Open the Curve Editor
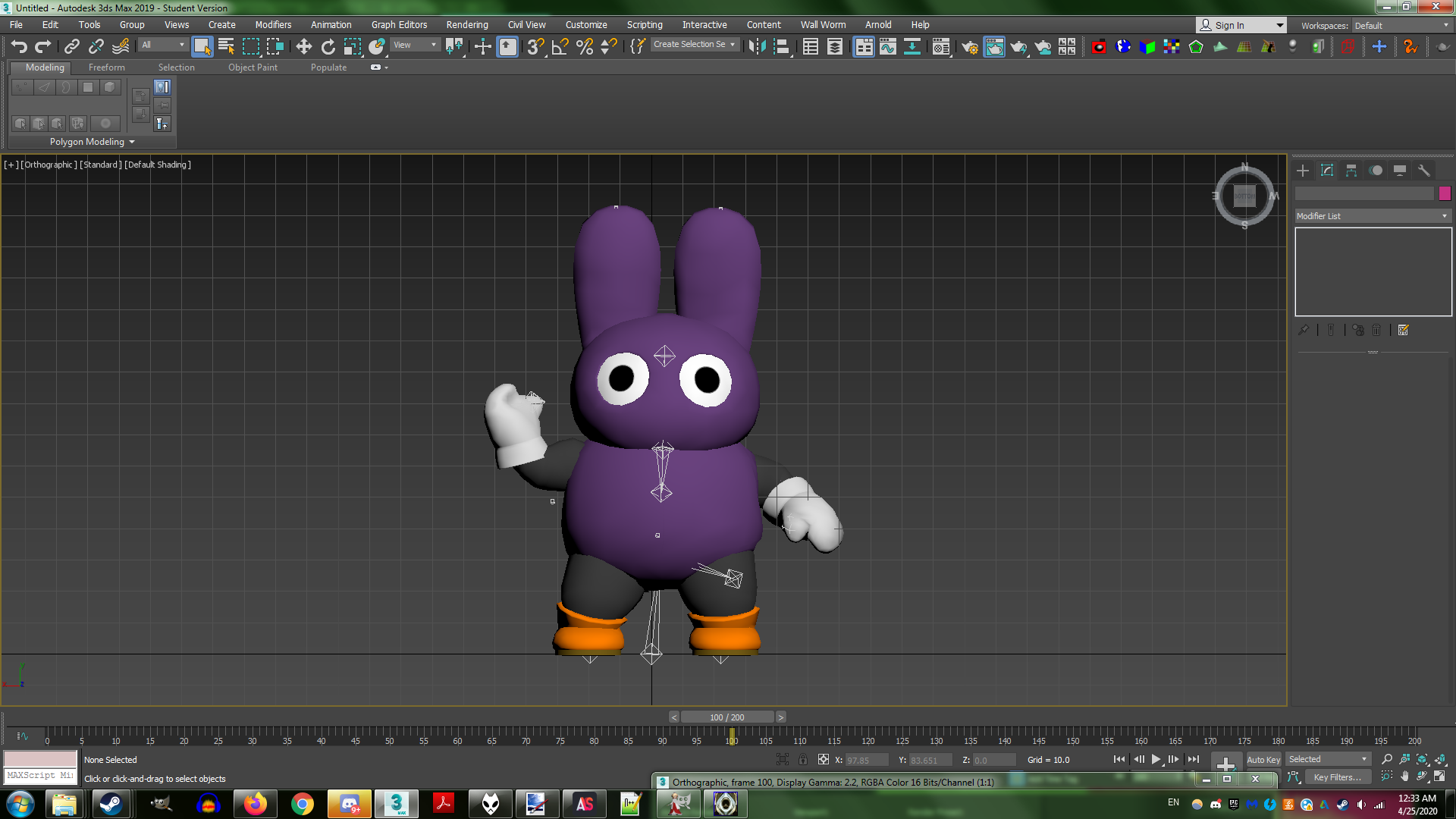This screenshot has width=1456, height=819. pos(888,47)
